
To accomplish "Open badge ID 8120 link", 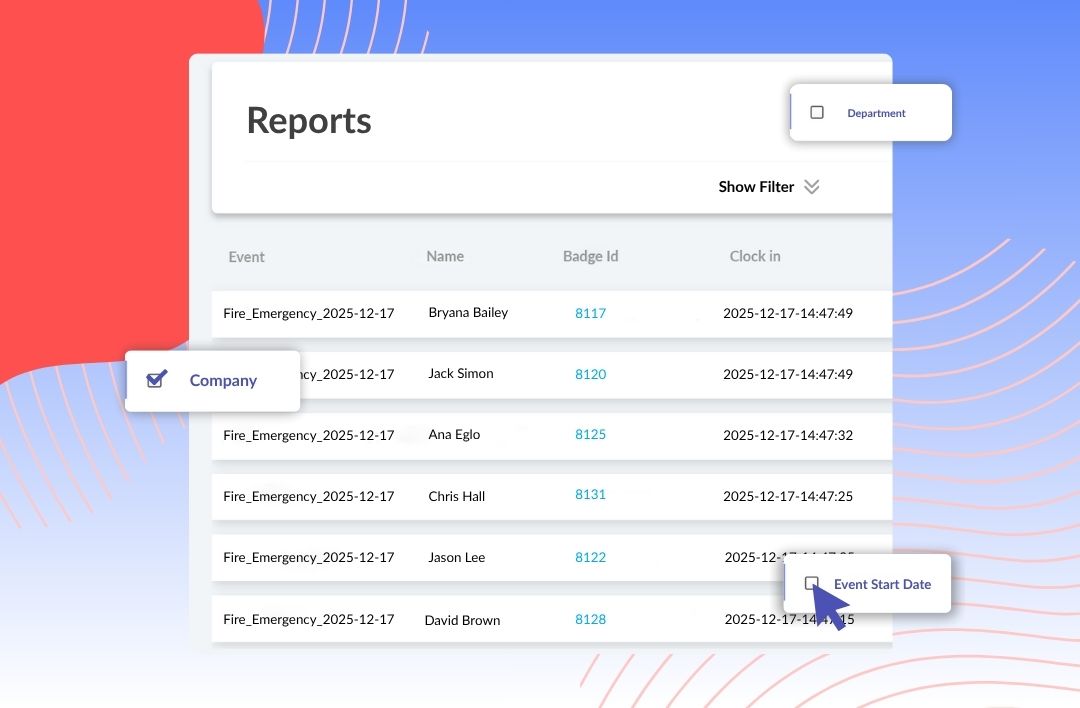I will click(590, 374).
